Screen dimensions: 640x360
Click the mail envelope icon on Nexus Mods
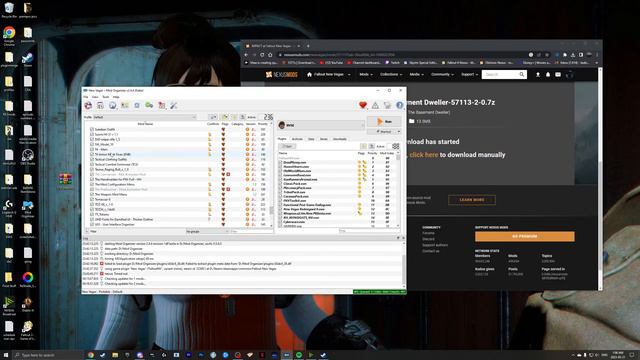pyautogui.click(x=558, y=75)
